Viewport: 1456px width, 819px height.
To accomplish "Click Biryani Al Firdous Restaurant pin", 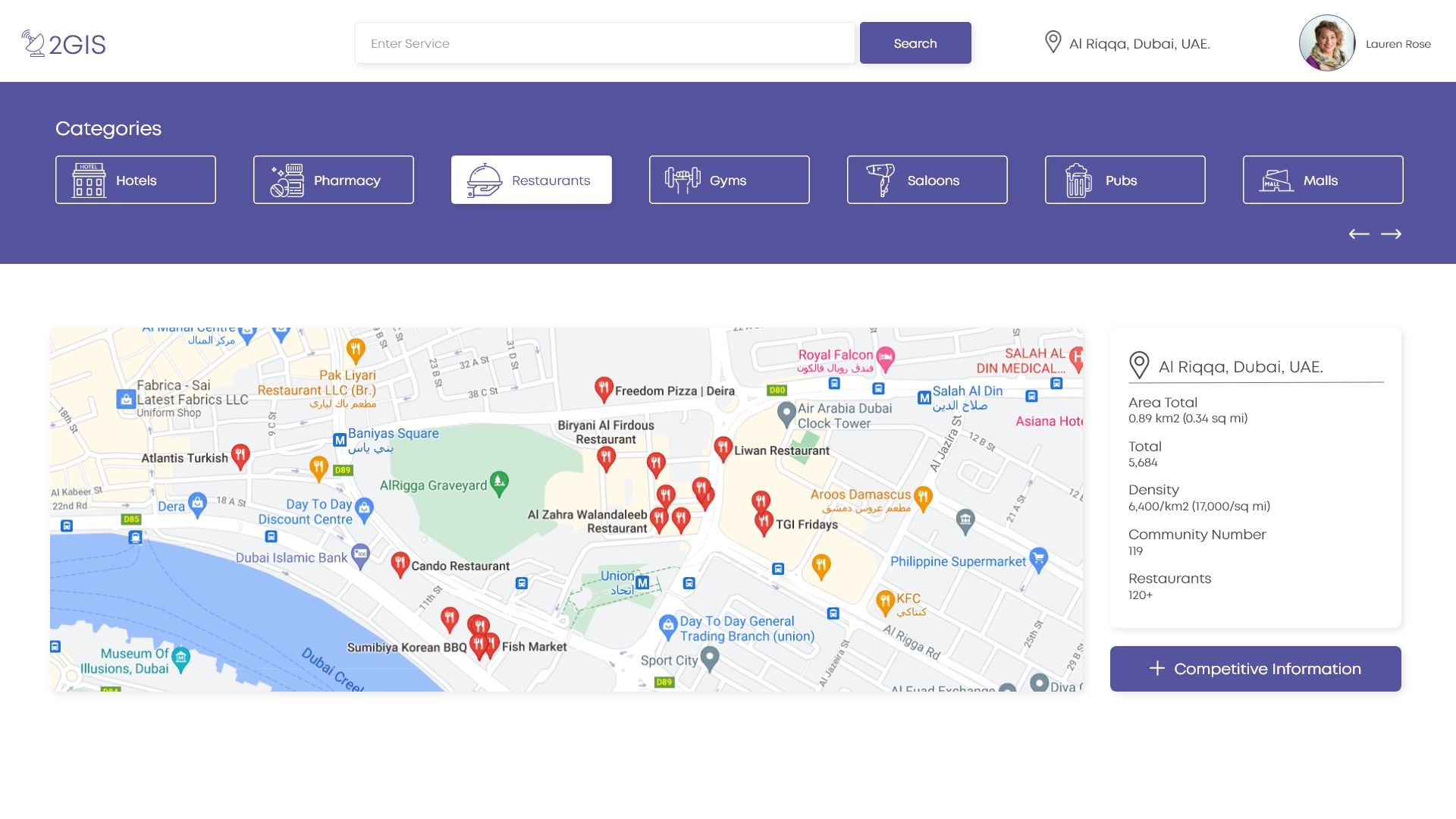I will click(x=606, y=459).
